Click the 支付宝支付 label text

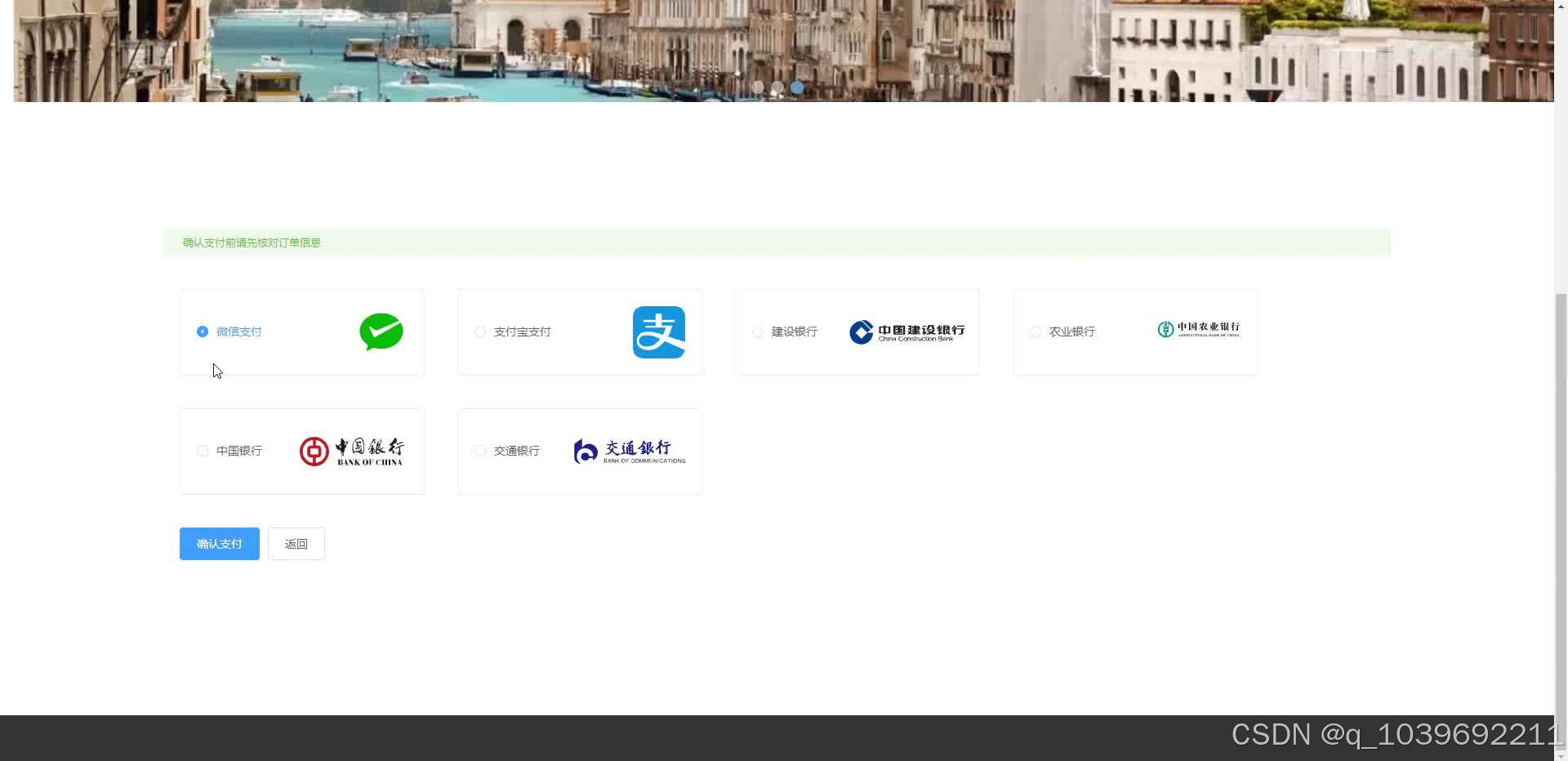(x=523, y=332)
